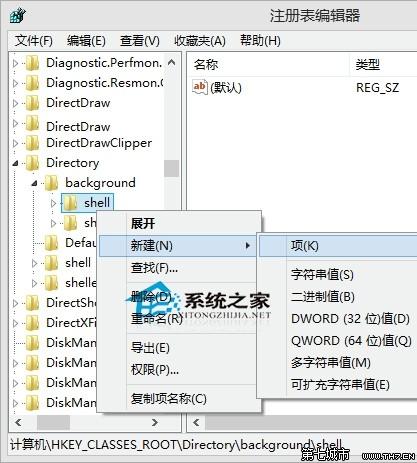Expand the selected shell key node
The width and height of the screenshot is (417, 463).
pyautogui.click(x=53, y=203)
